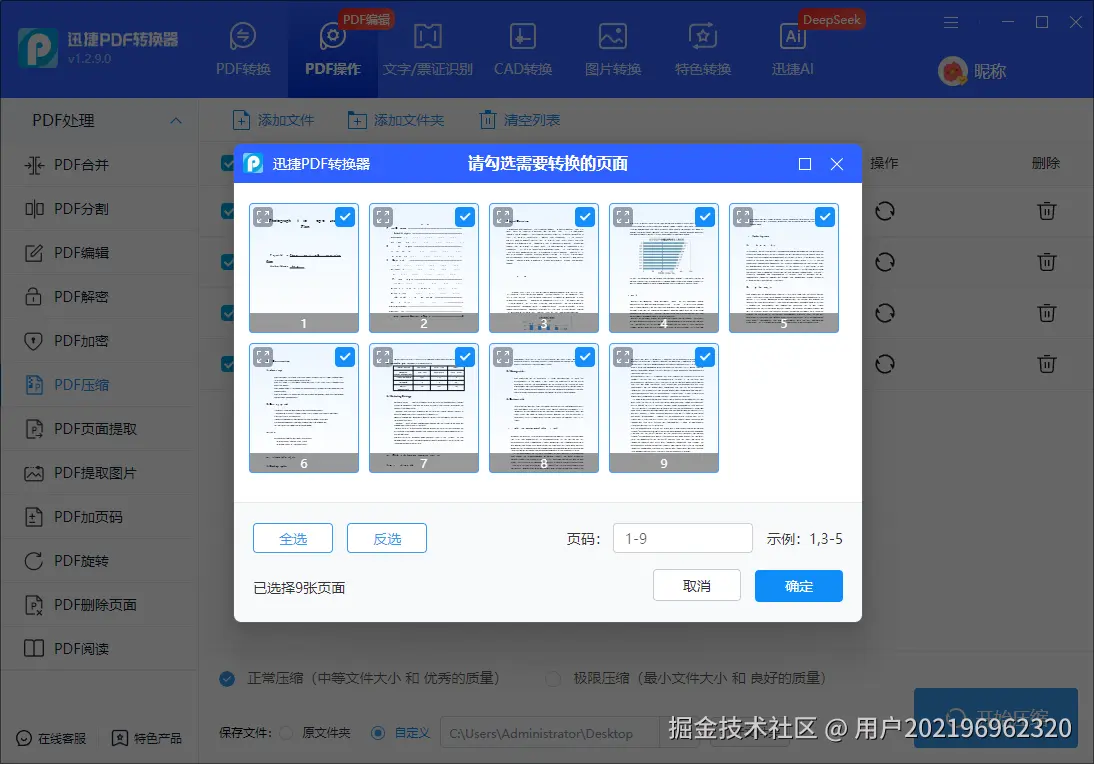Close the page selection dialog

click(x=837, y=164)
